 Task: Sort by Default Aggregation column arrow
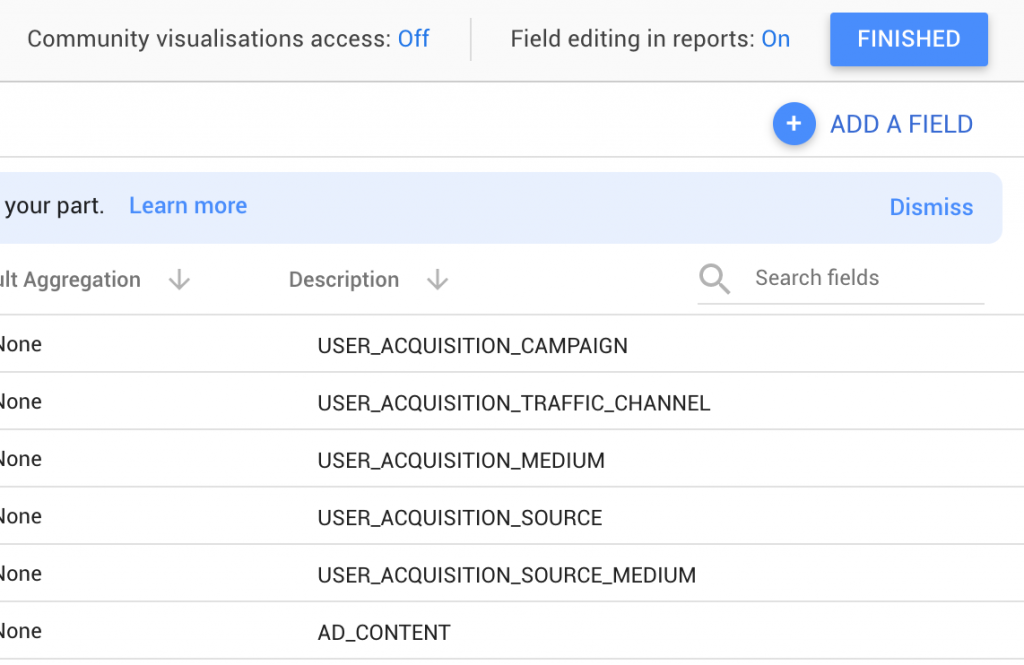(179, 280)
